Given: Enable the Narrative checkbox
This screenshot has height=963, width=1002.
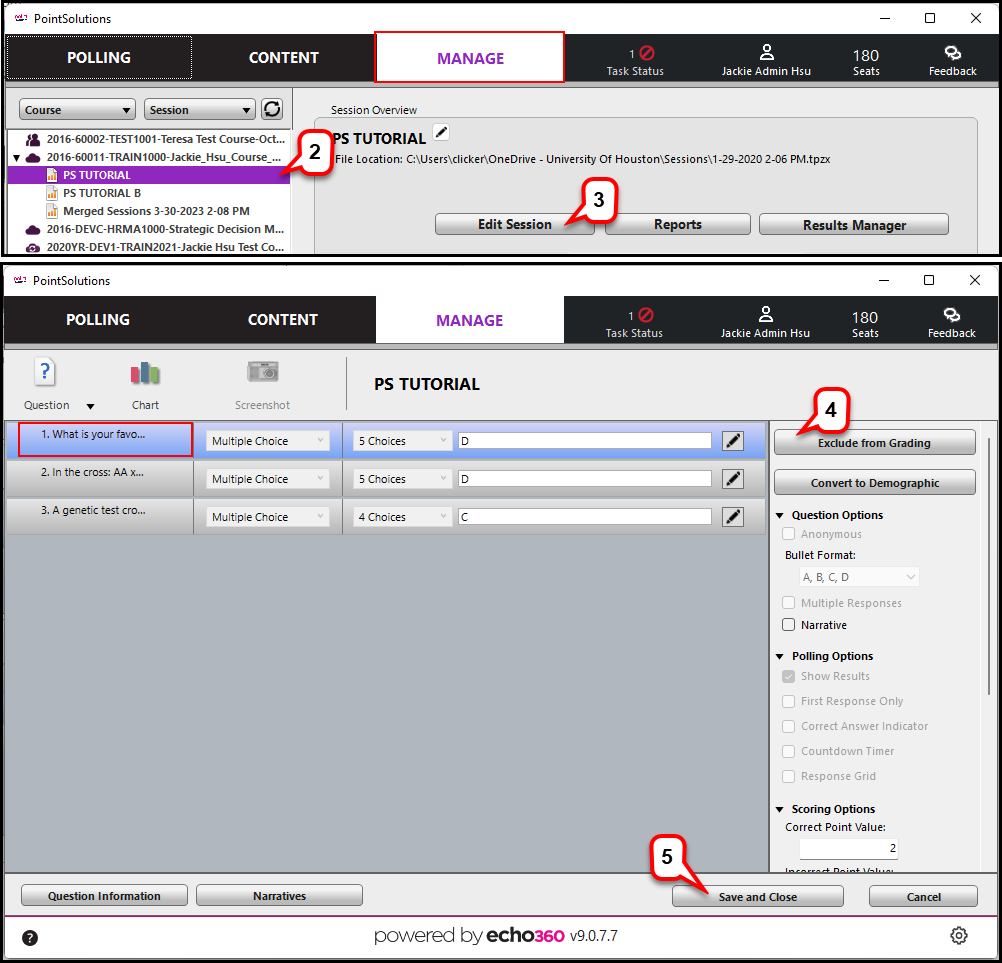Looking at the screenshot, I should (x=789, y=625).
